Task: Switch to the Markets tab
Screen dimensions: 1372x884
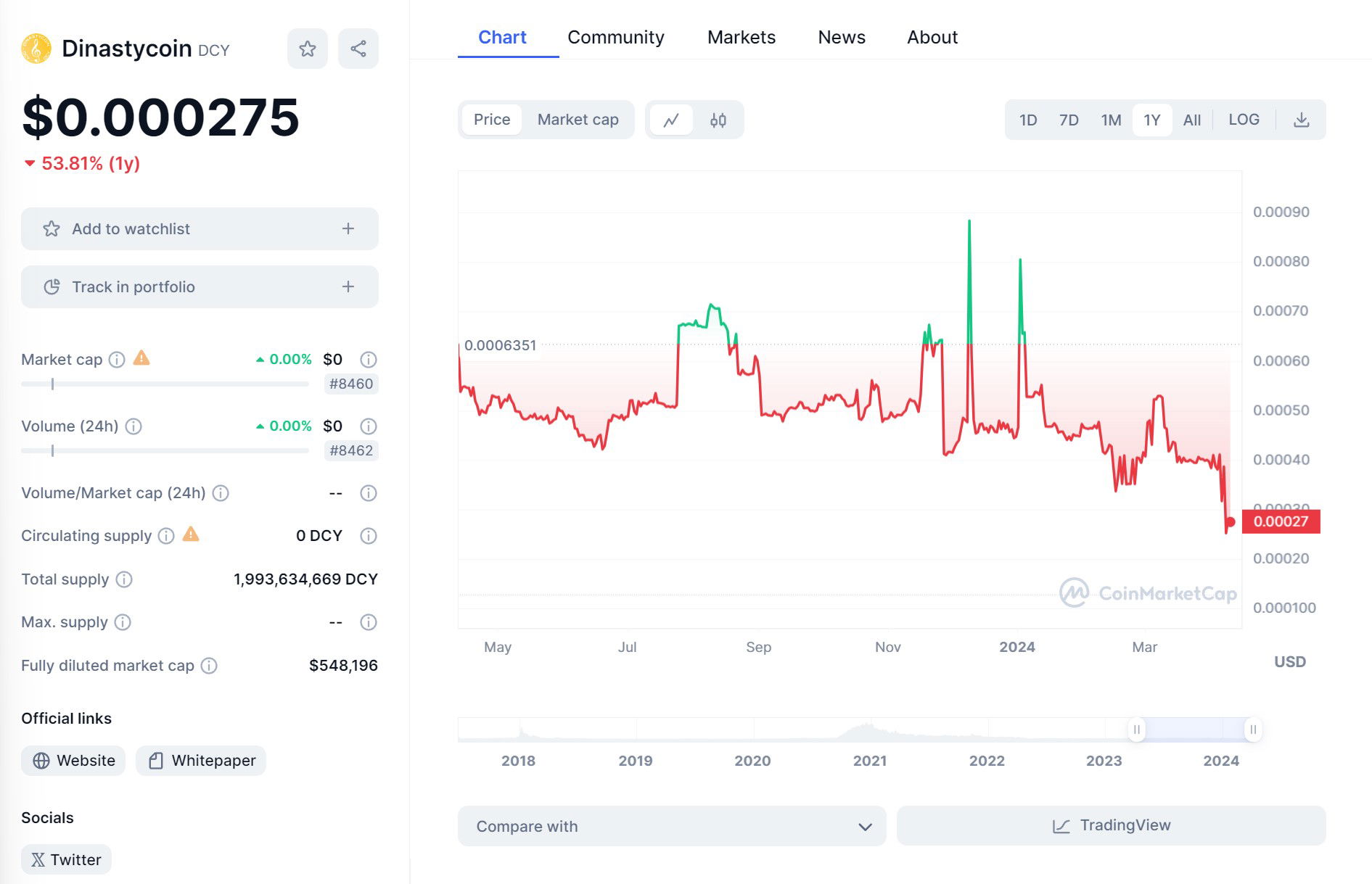Action: click(x=742, y=37)
